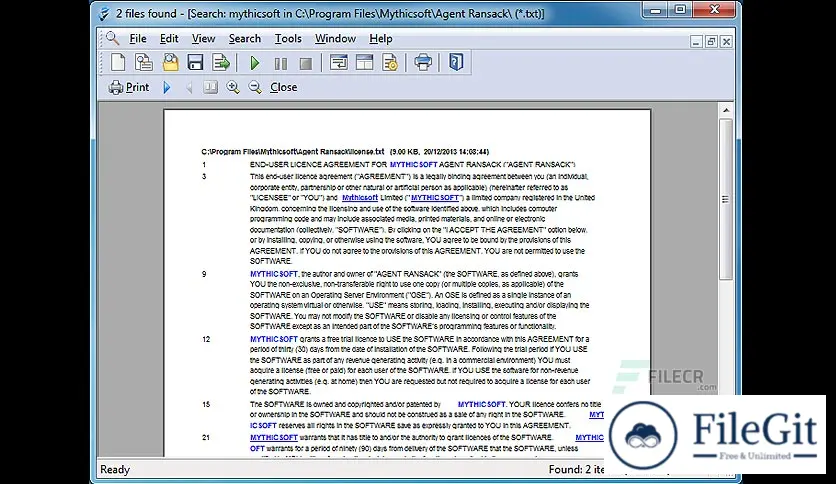Image resolution: width=836 pixels, height=484 pixels.
Task: Open the View menu
Action: pos(203,38)
